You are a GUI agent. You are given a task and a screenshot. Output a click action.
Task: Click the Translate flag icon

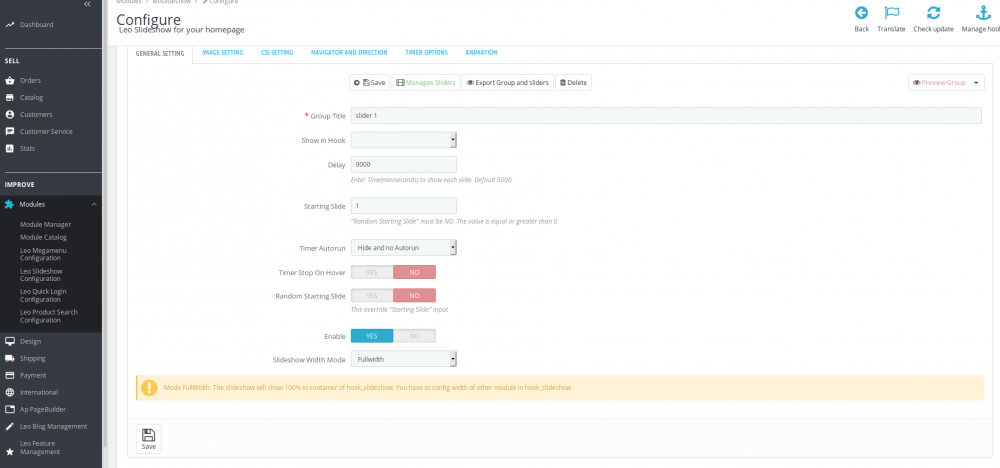tap(892, 13)
